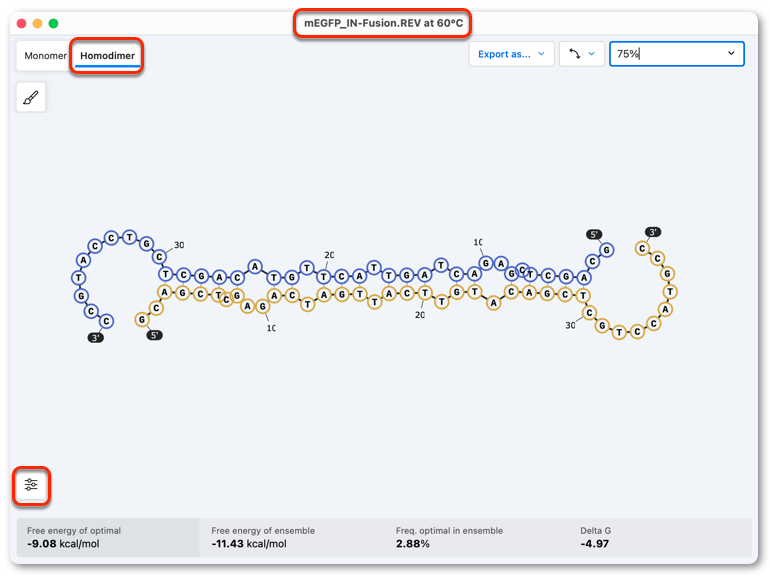Viewport: 769px width, 575px height.
Task: Click the blue strand 5' end marker
Action: pyautogui.click(x=594, y=235)
